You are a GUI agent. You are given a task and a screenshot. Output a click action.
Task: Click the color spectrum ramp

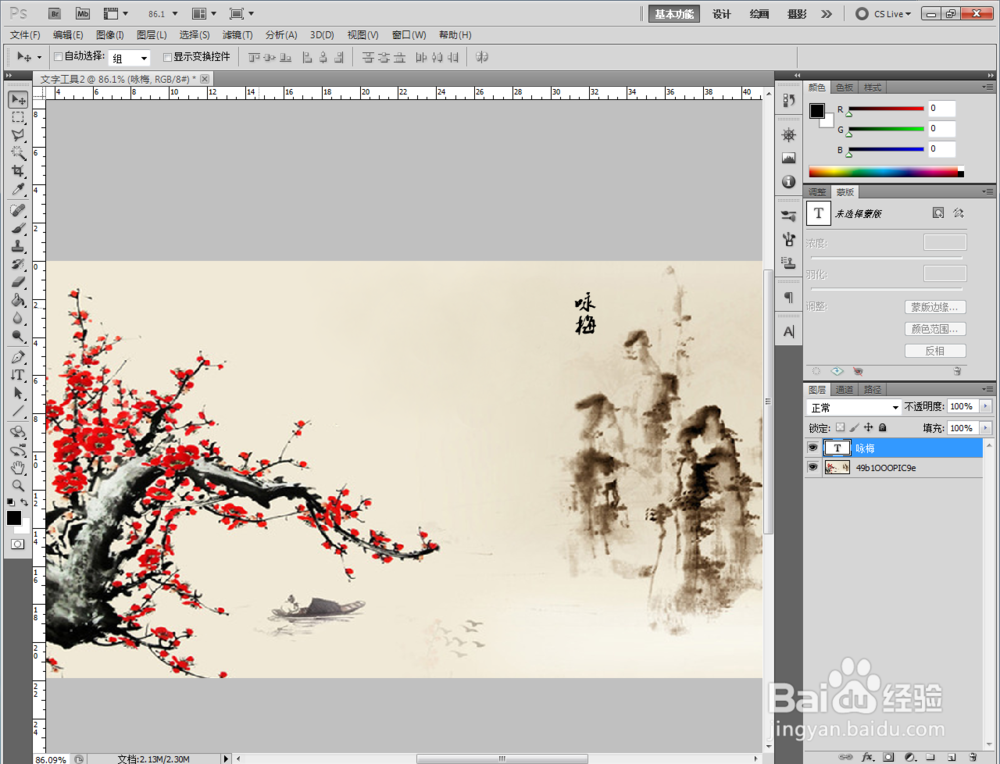886,172
